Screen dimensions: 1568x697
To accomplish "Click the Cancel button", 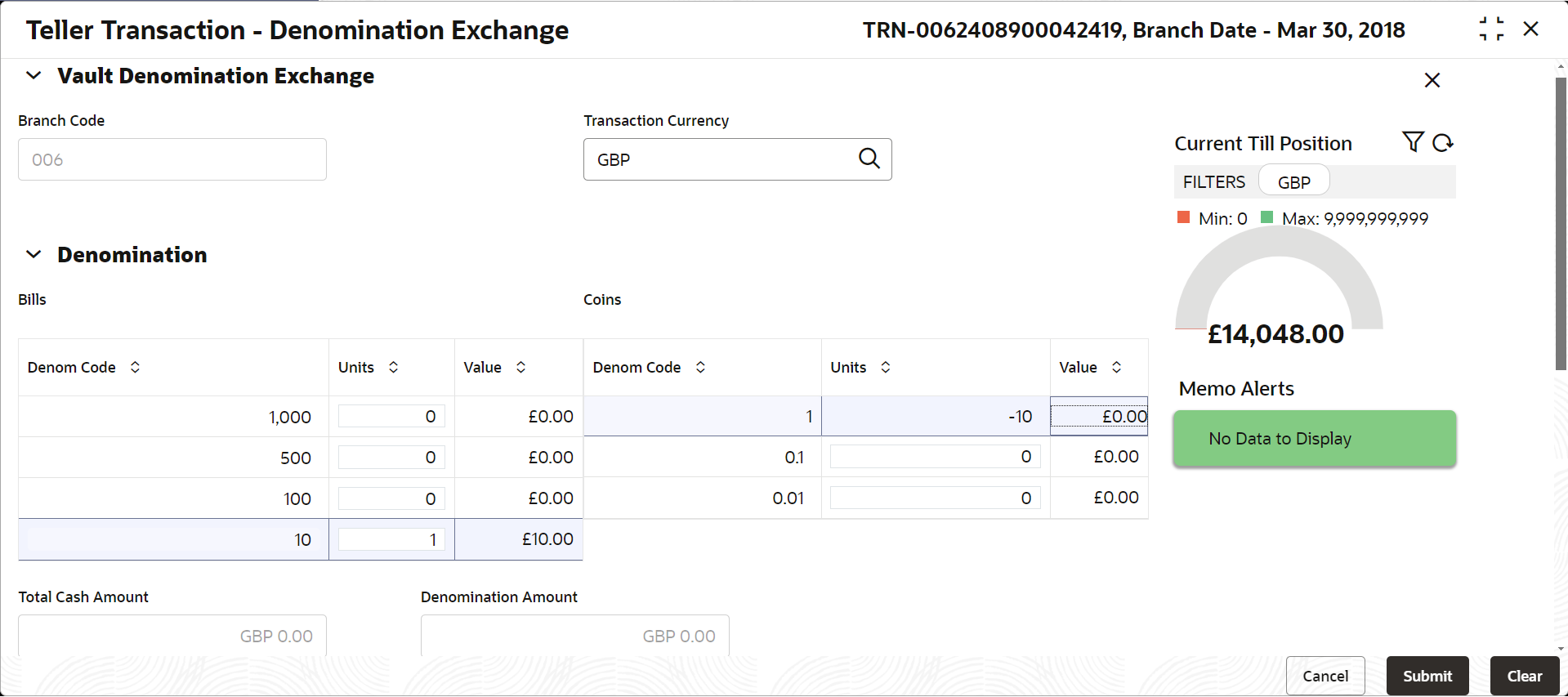I will [1325, 676].
